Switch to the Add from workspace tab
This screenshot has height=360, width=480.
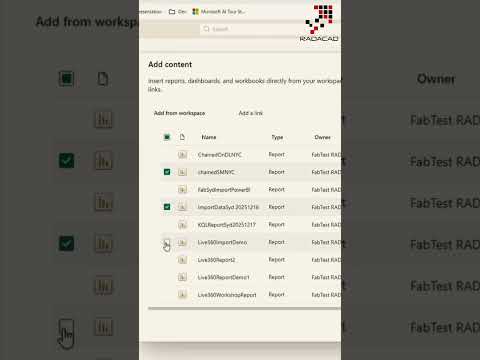coord(179,113)
